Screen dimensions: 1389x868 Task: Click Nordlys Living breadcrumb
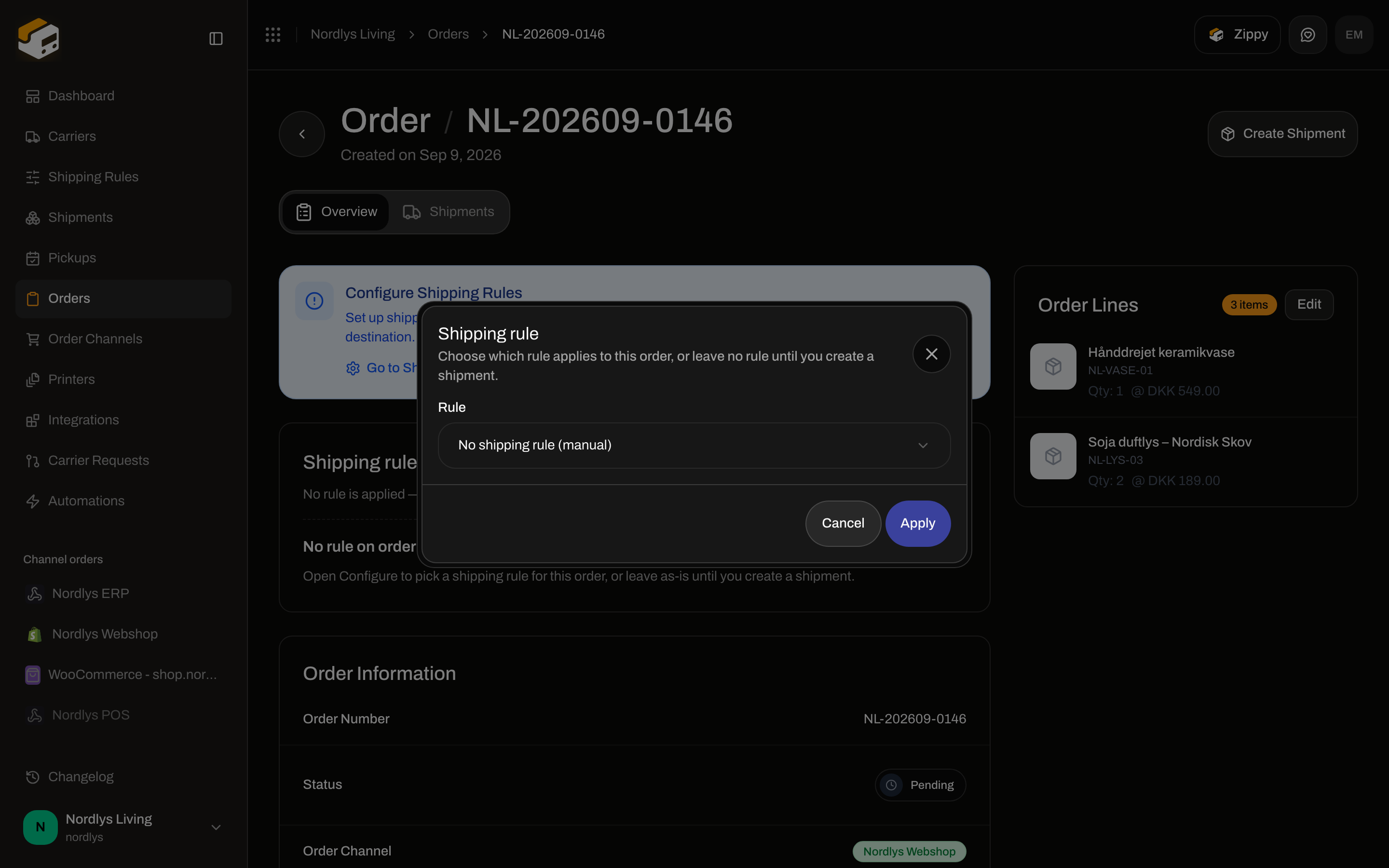click(x=353, y=34)
